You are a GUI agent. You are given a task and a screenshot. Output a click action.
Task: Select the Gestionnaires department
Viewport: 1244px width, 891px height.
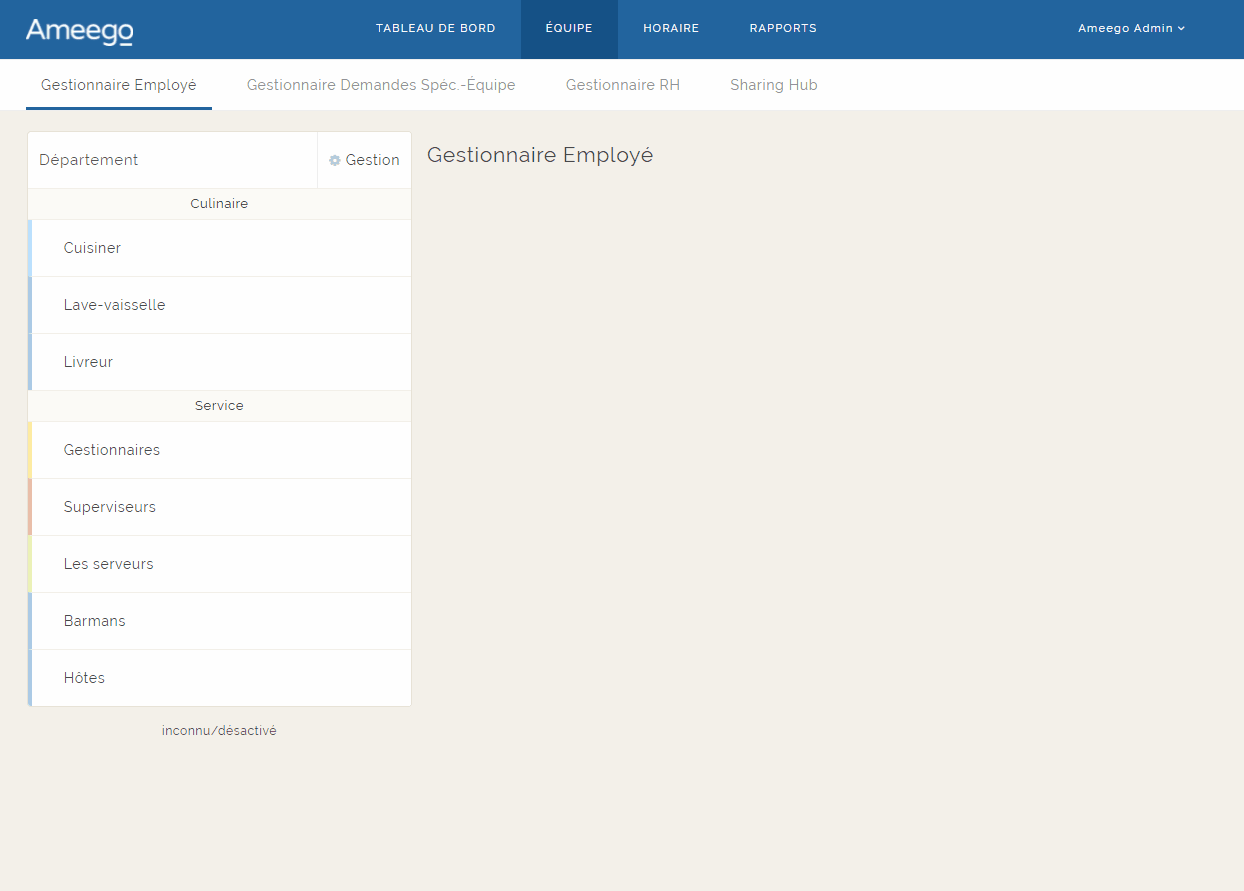111,450
